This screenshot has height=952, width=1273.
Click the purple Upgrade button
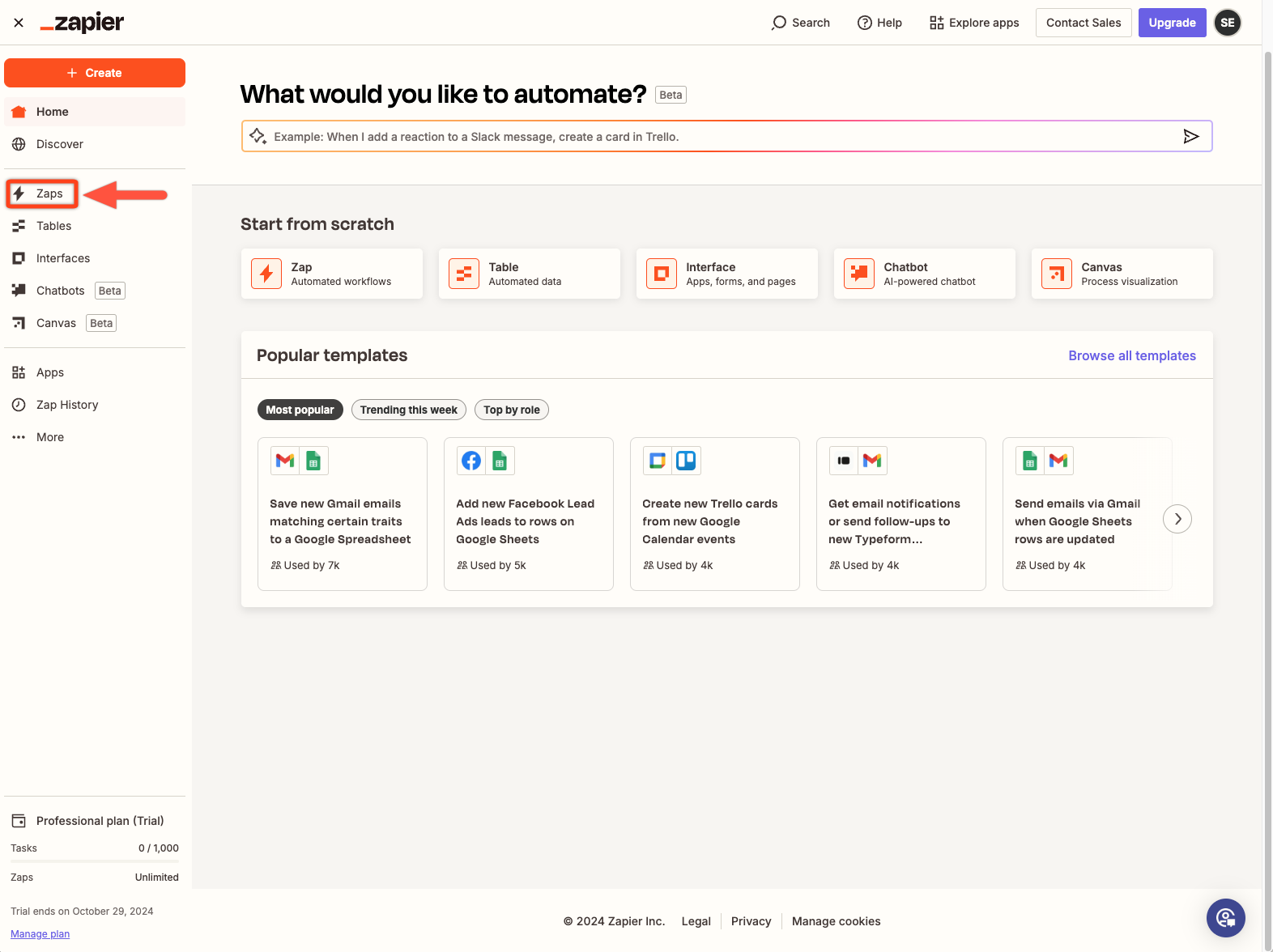tap(1172, 23)
